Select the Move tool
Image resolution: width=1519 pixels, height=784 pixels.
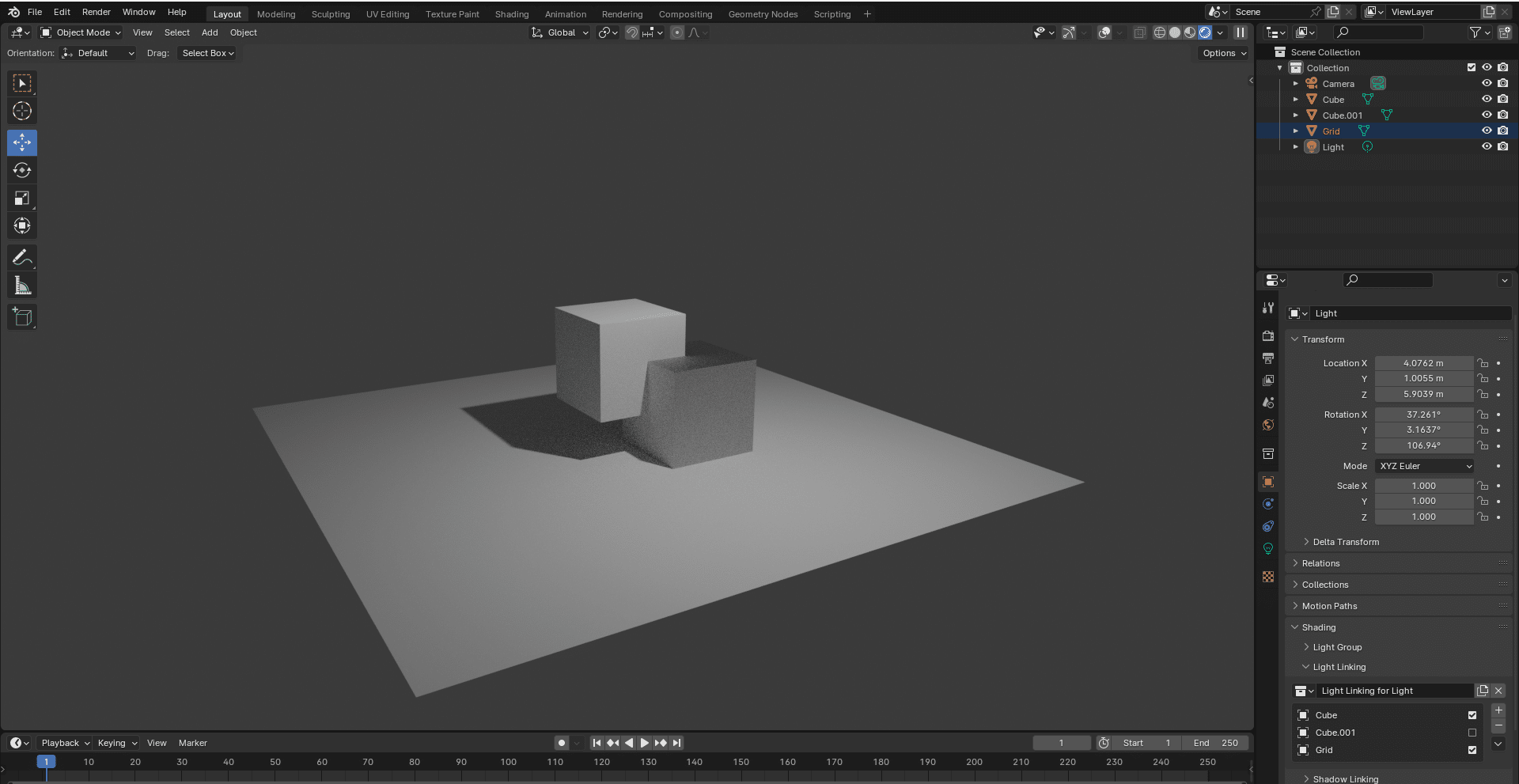tap(21, 142)
